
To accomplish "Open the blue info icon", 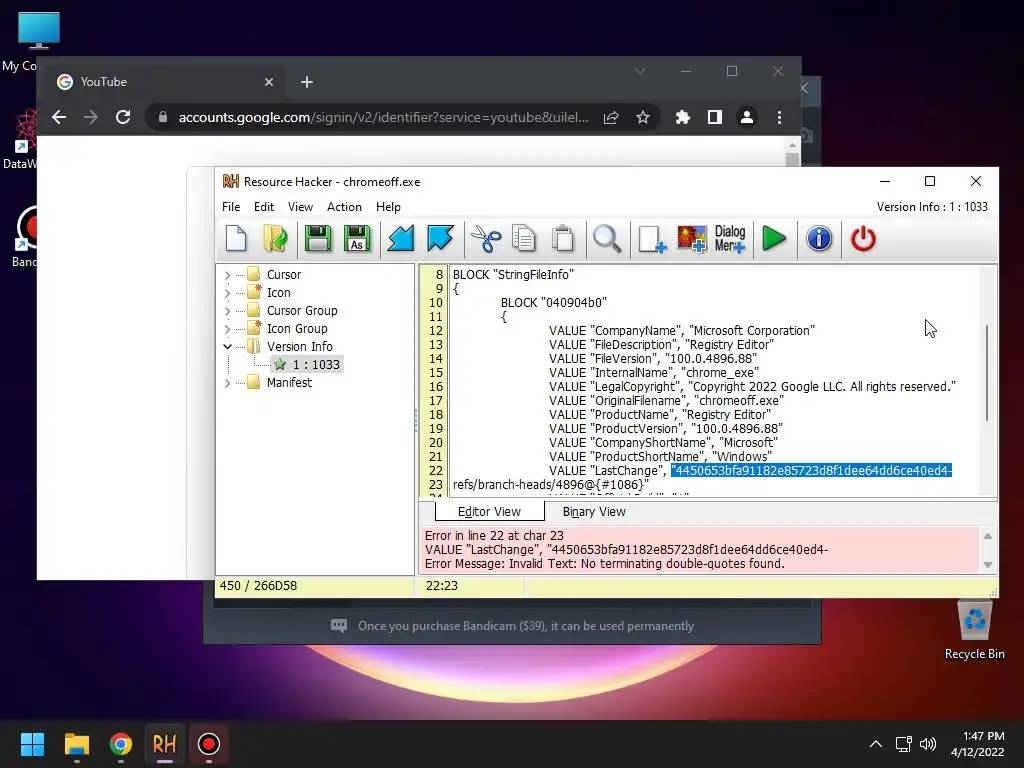I will click(x=819, y=239).
